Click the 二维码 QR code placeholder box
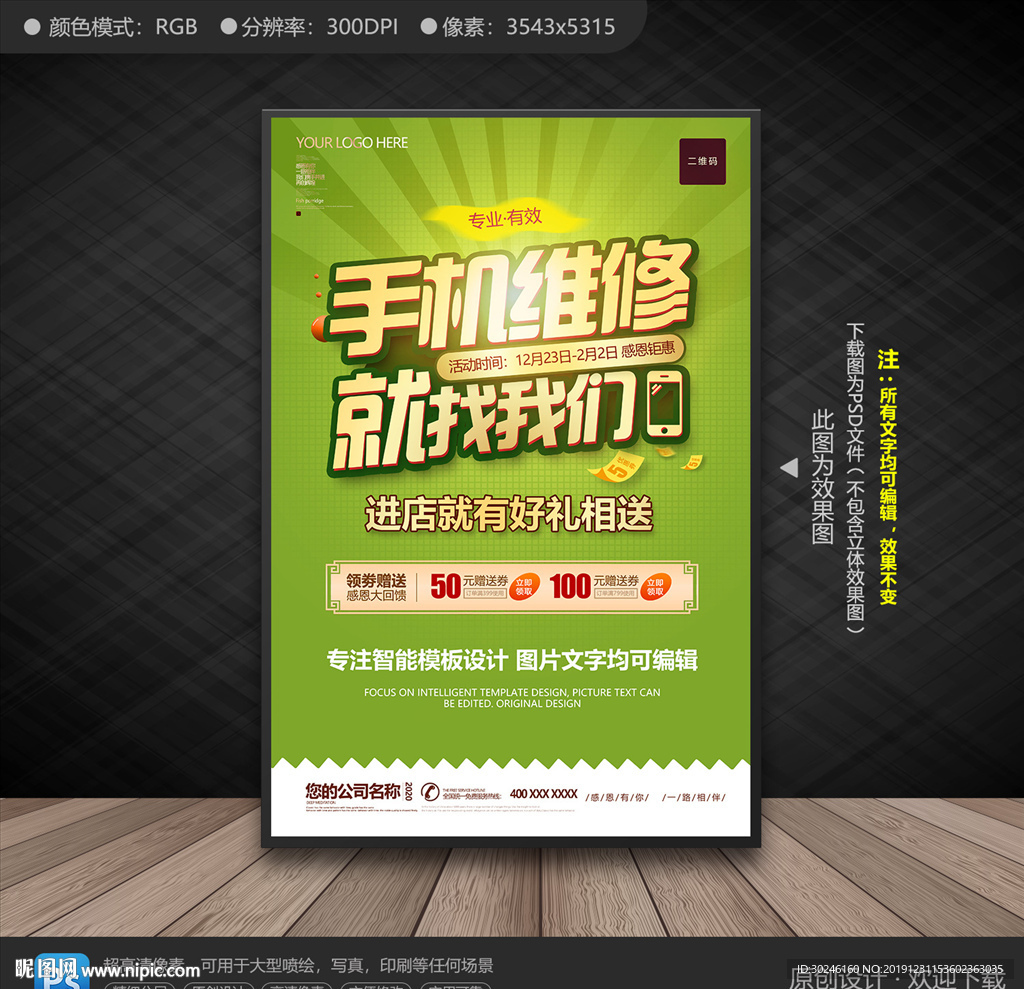Viewport: 1024px width, 989px height. click(x=702, y=161)
